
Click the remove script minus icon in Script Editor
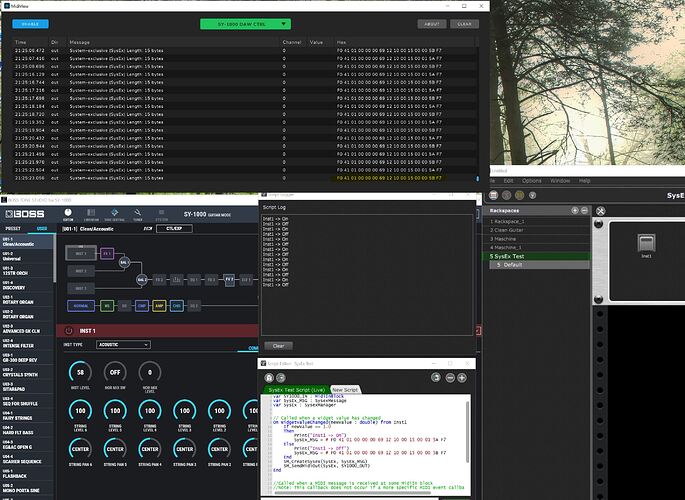pos(450,378)
